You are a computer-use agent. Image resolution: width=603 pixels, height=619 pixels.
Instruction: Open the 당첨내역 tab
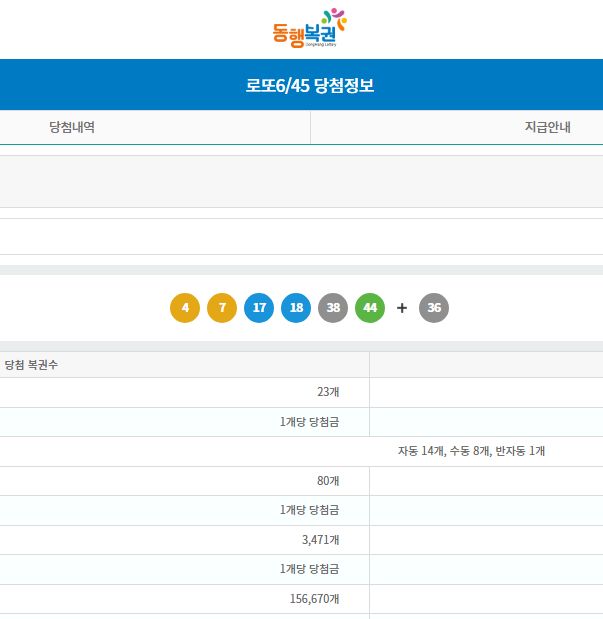(x=72, y=127)
